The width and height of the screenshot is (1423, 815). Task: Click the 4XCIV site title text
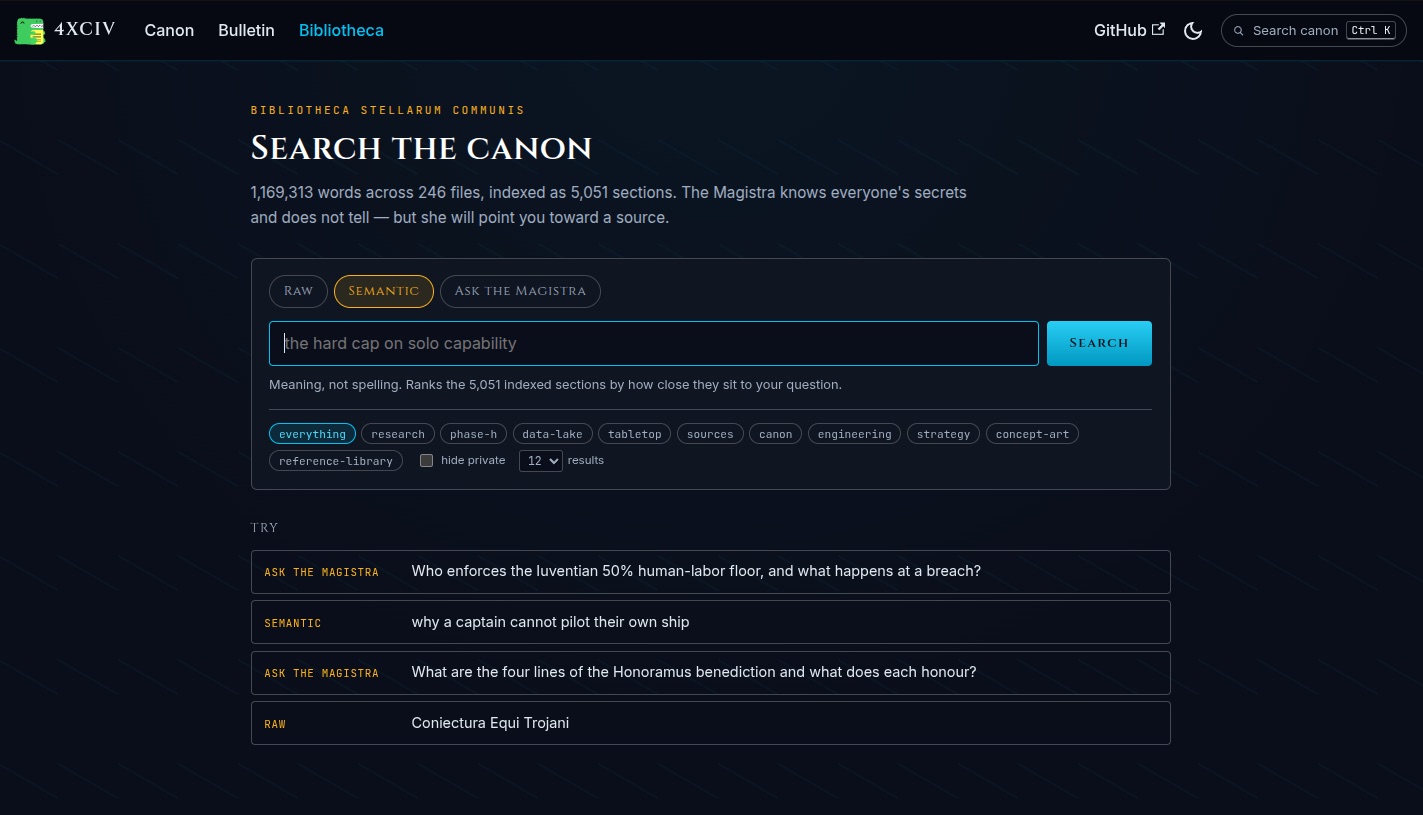click(x=85, y=29)
